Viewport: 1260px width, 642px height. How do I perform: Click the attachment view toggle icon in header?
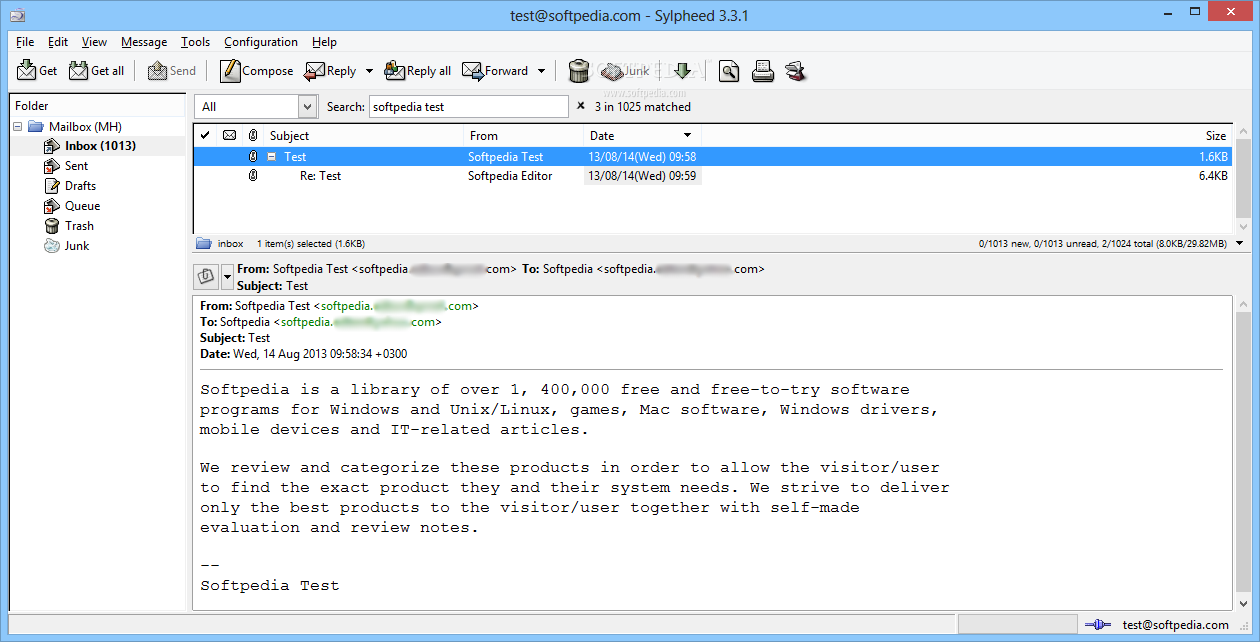tap(206, 276)
